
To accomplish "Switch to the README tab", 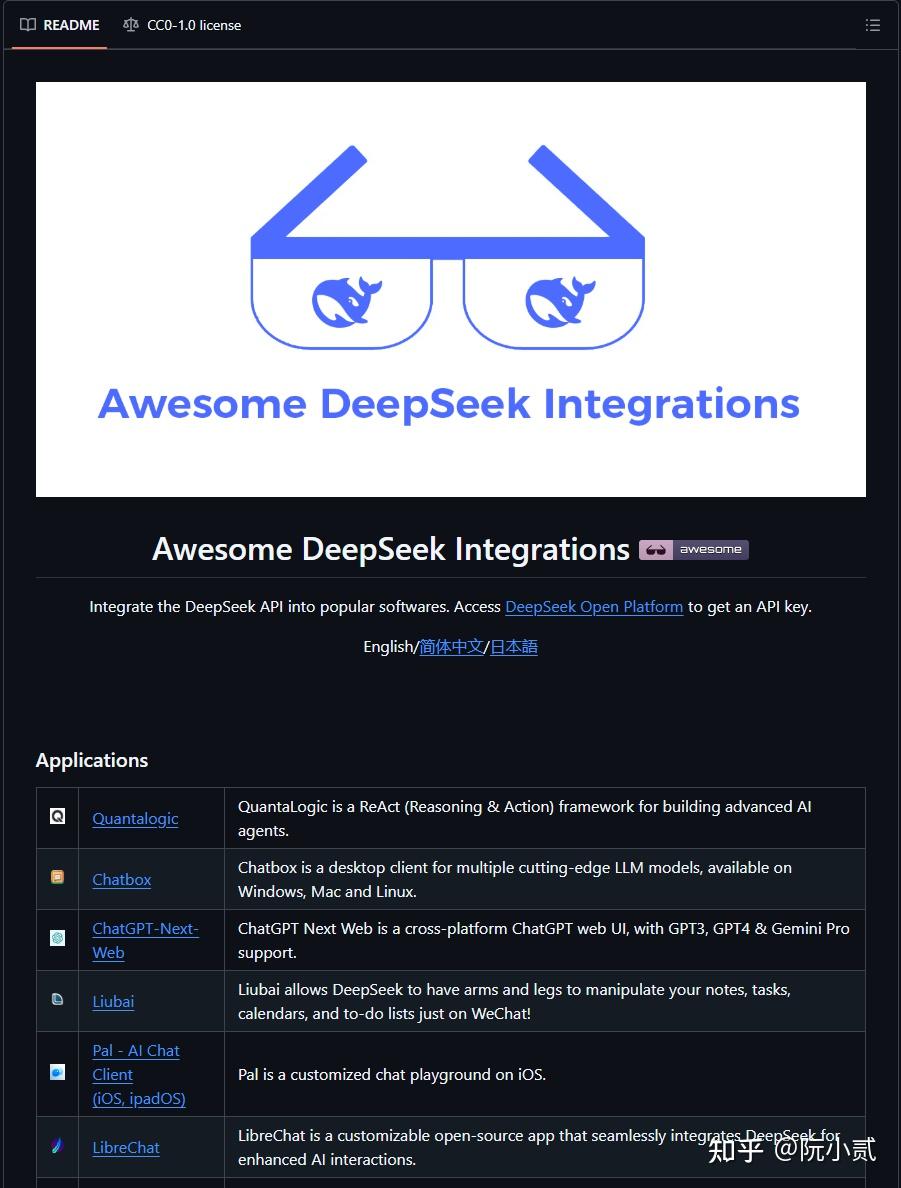I will 70,25.
